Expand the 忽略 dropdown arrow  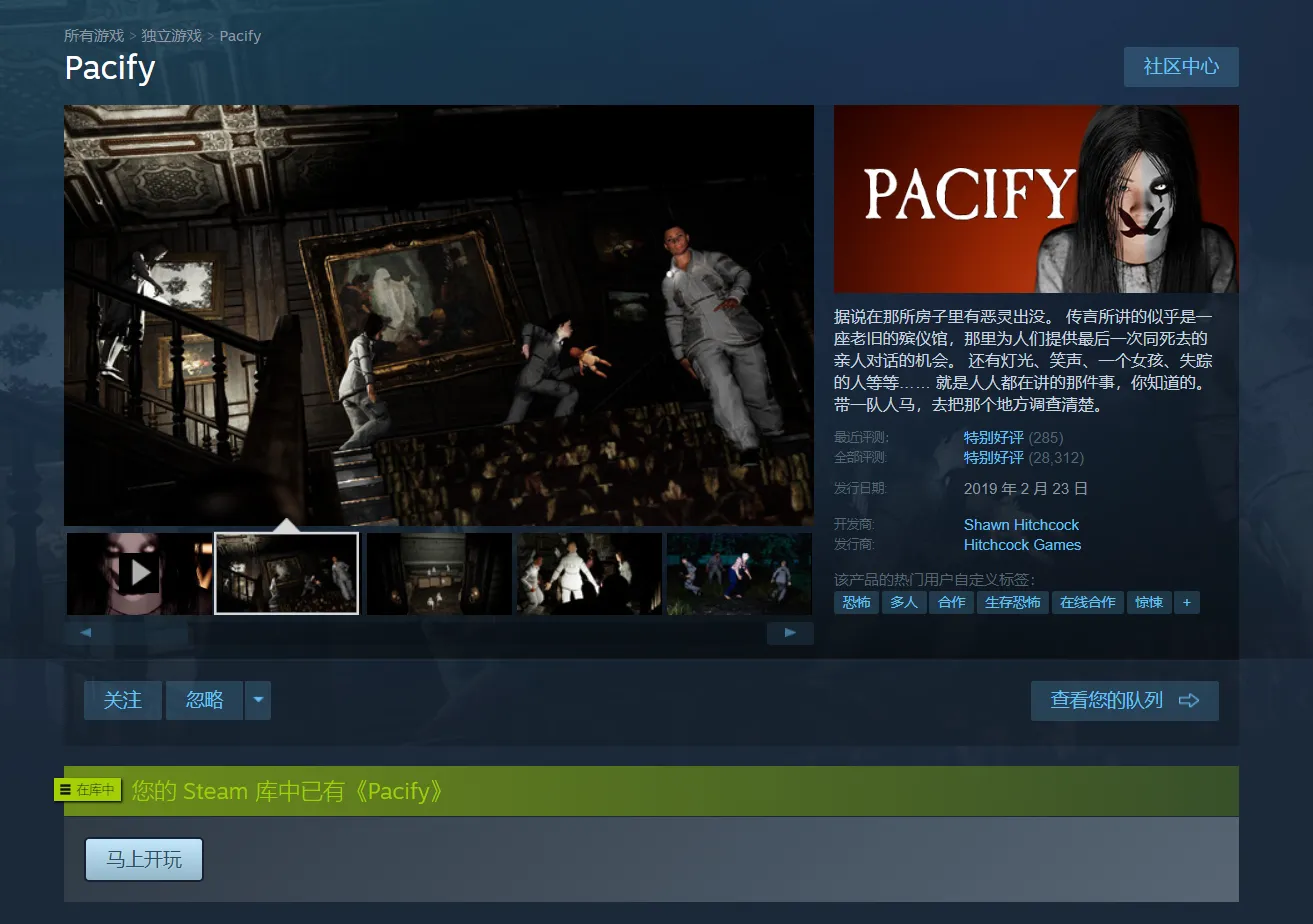click(x=258, y=700)
